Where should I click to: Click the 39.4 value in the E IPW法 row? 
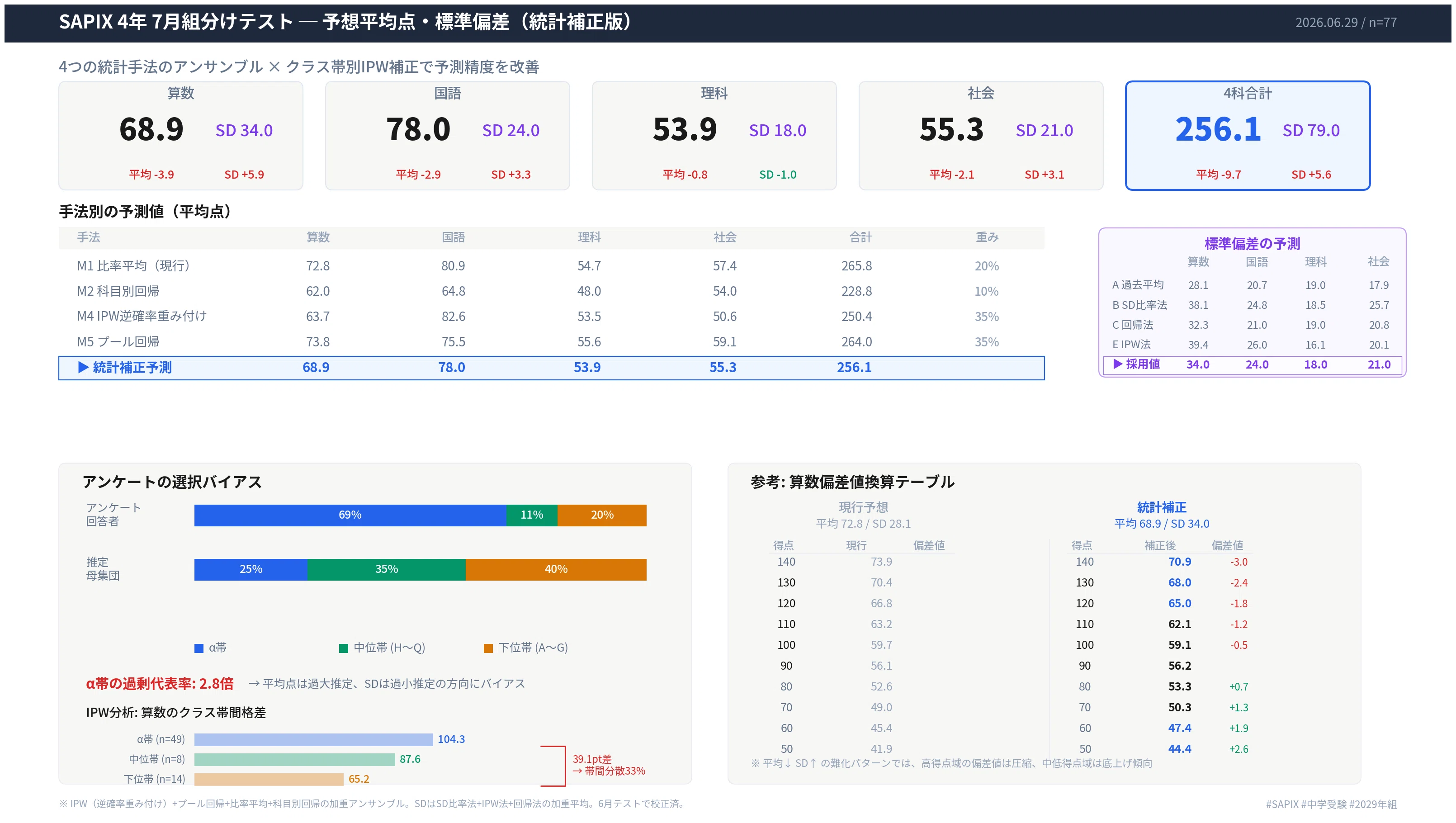click(x=1198, y=345)
